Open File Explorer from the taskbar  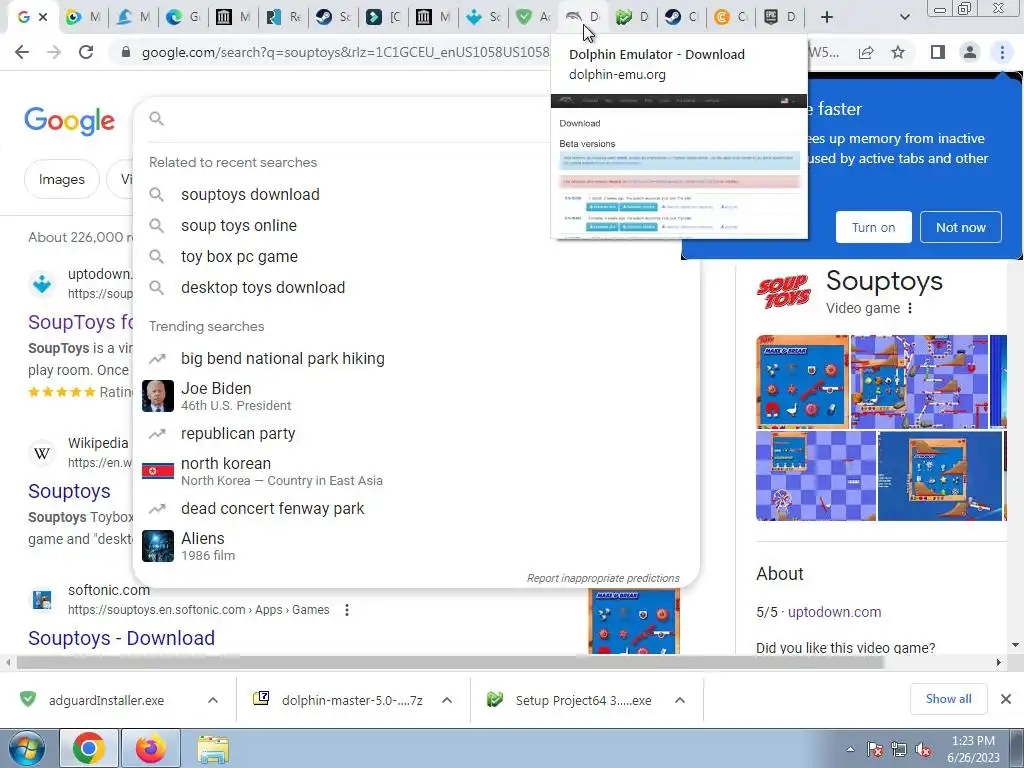(x=213, y=748)
